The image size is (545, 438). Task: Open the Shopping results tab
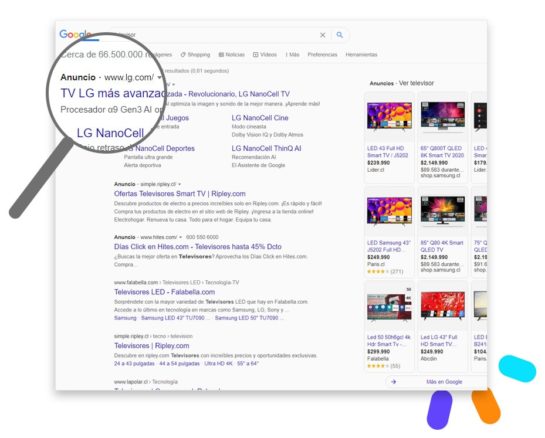pos(195,55)
